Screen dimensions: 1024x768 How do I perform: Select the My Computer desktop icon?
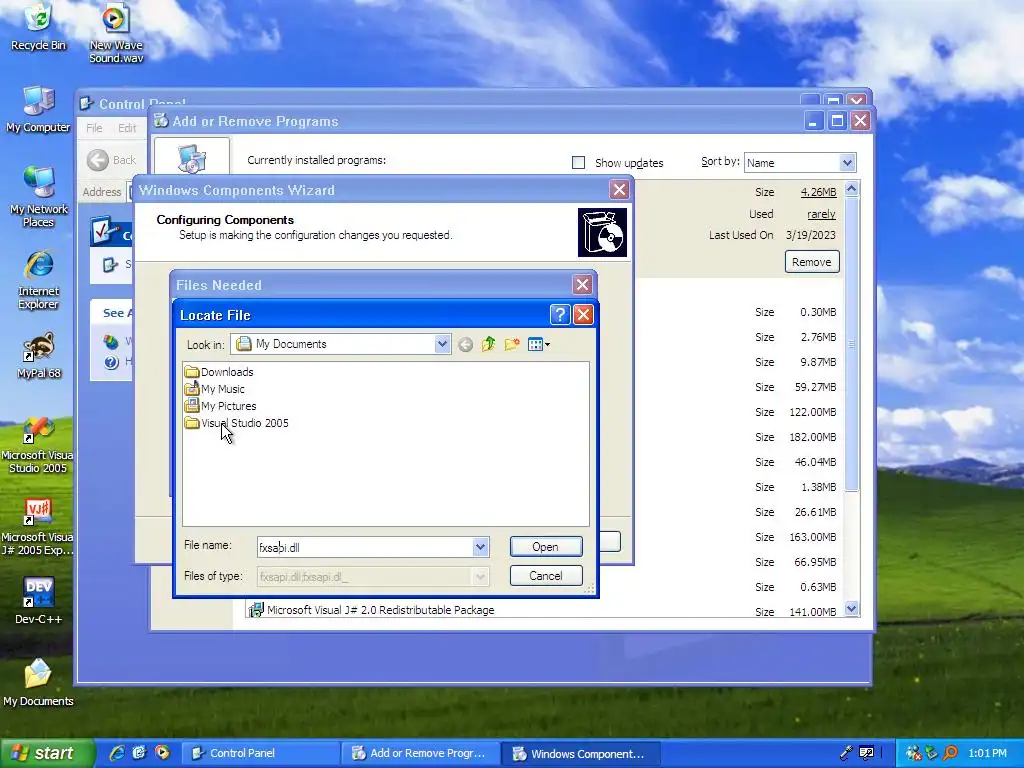(39, 110)
